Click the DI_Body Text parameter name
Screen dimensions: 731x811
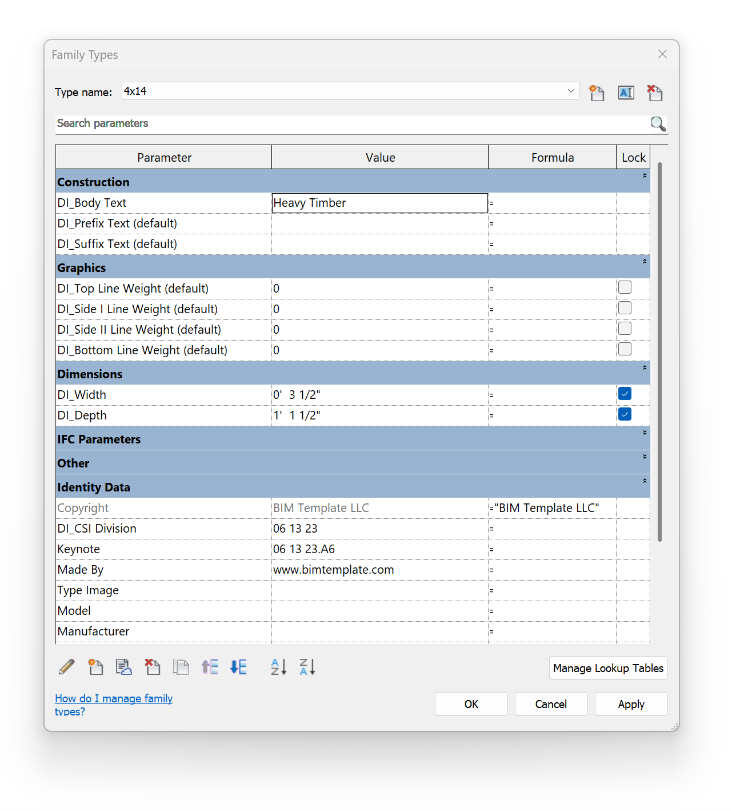(x=92, y=203)
